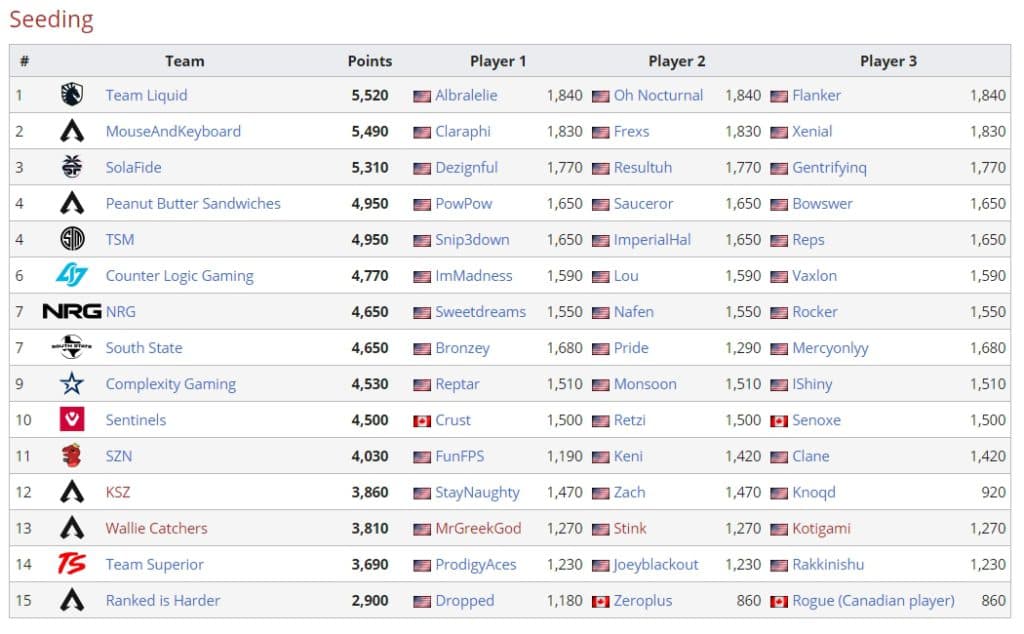Click the NRG logo icon

point(72,311)
